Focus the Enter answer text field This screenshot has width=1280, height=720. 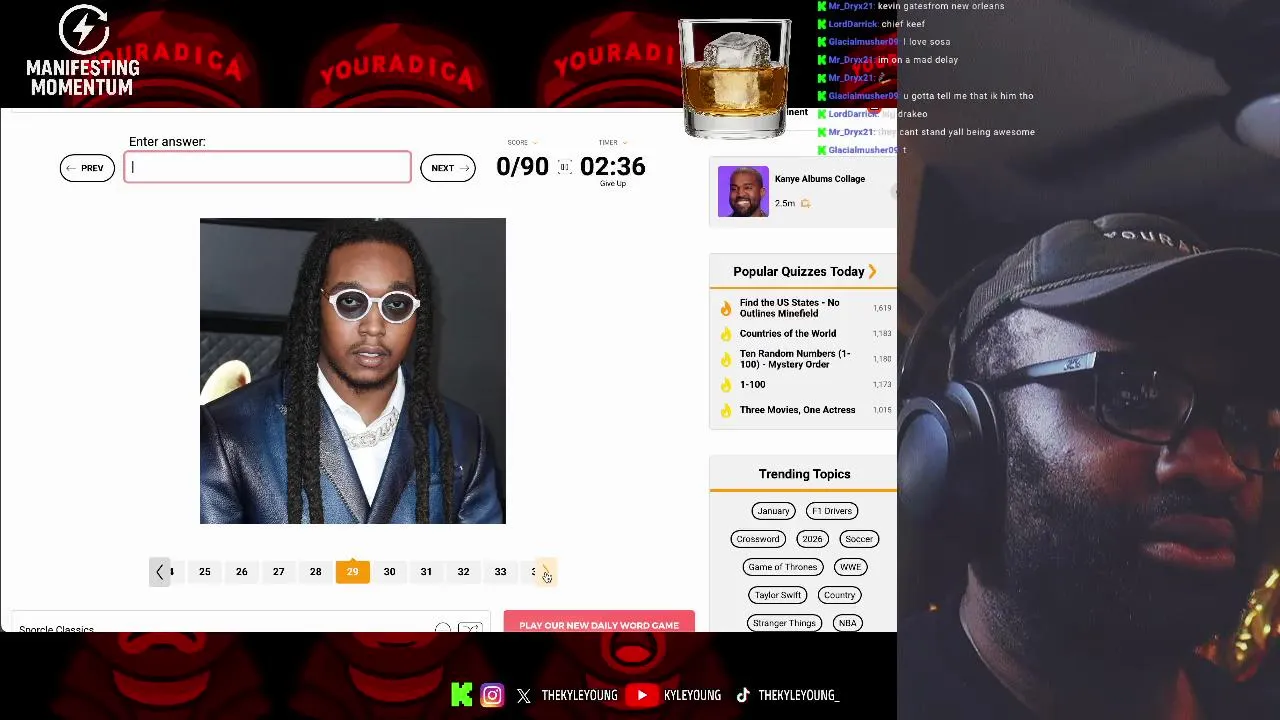(x=267, y=167)
